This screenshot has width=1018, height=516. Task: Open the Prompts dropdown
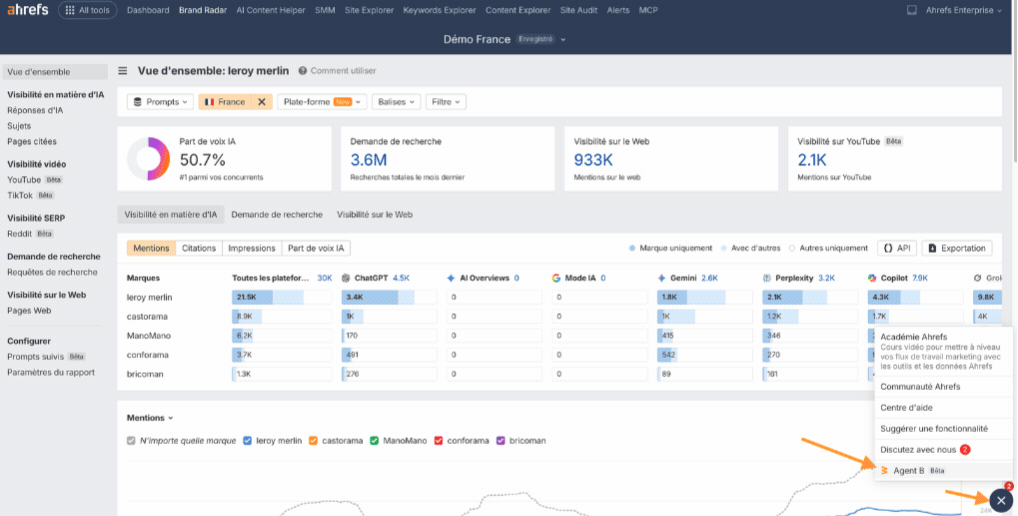(160, 102)
